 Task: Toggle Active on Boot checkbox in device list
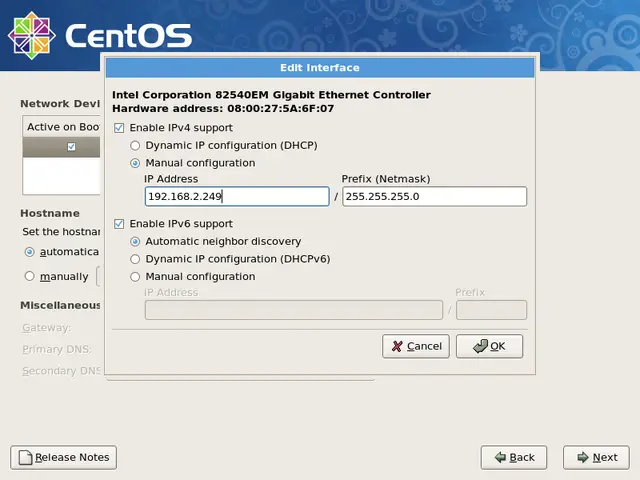[71, 147]
